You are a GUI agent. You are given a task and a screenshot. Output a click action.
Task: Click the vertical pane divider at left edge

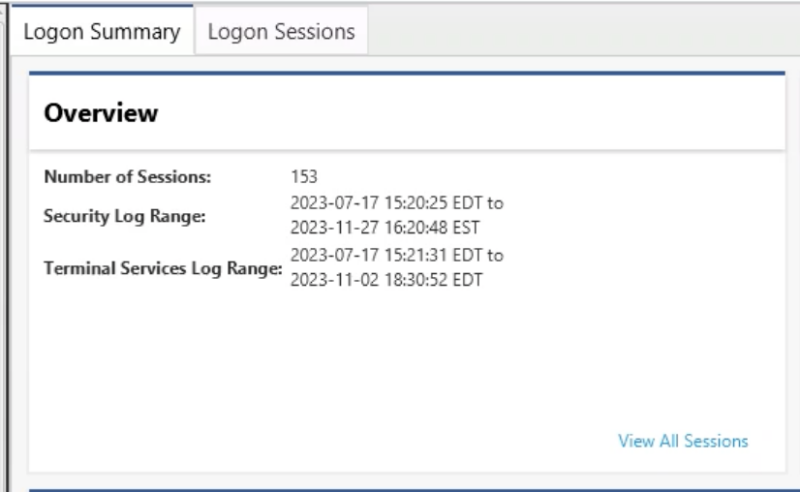click(x=7, y=246)
